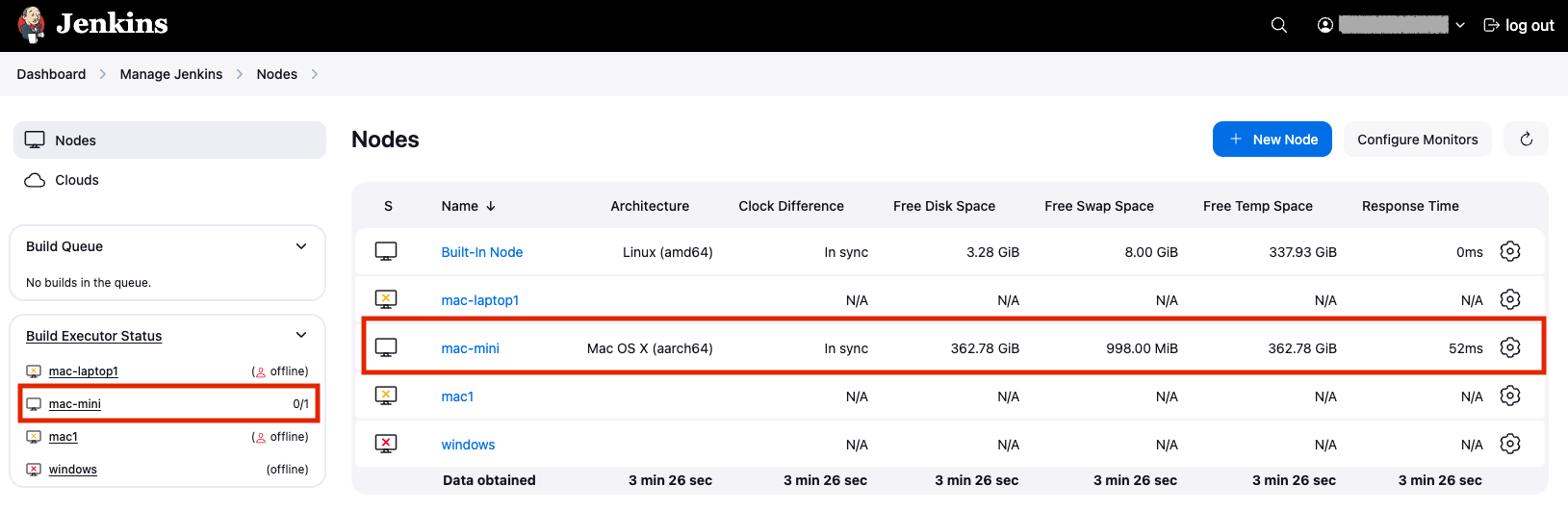The width and height of the screenshot is (1568, 511).
Task: Sort by Clock Difference column
Action: [x=791, y=206]
